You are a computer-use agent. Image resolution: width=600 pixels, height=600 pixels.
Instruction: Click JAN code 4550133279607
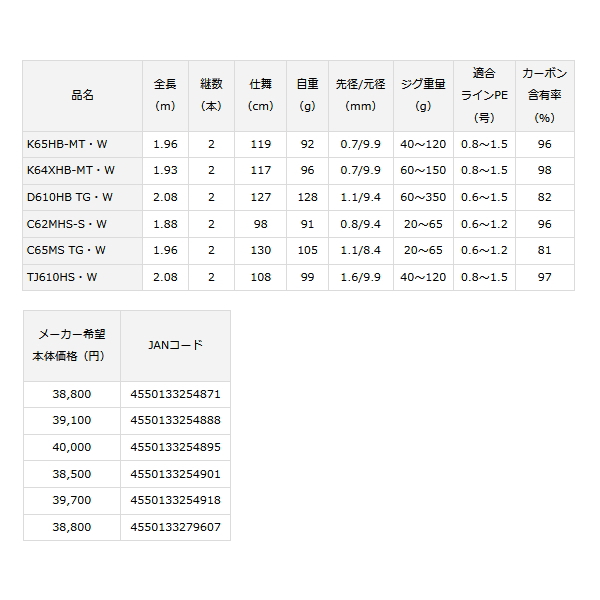(x=175, y=526)
